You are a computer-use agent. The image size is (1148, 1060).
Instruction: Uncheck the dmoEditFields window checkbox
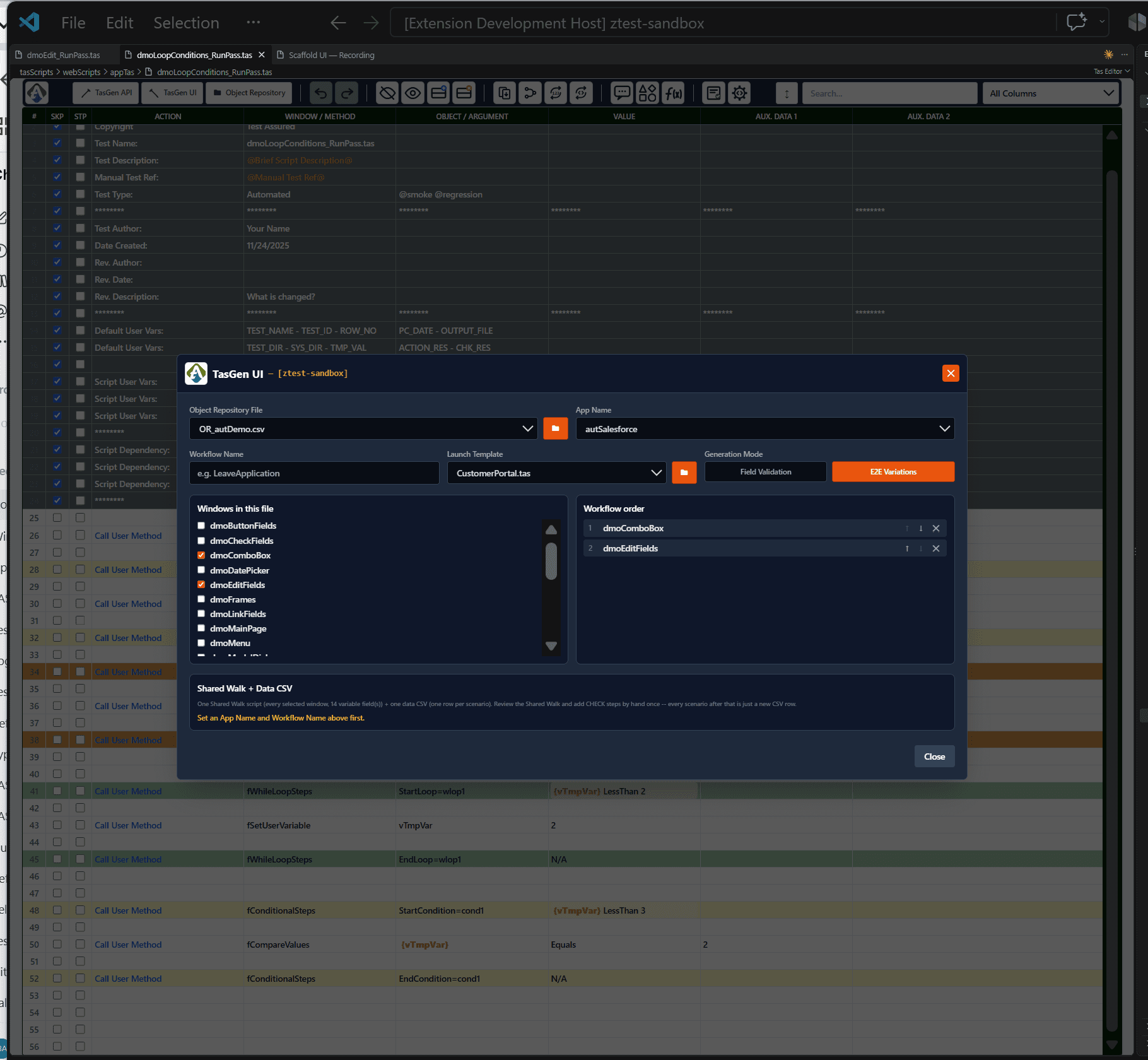pyautogui.click(x=201, y=584)
